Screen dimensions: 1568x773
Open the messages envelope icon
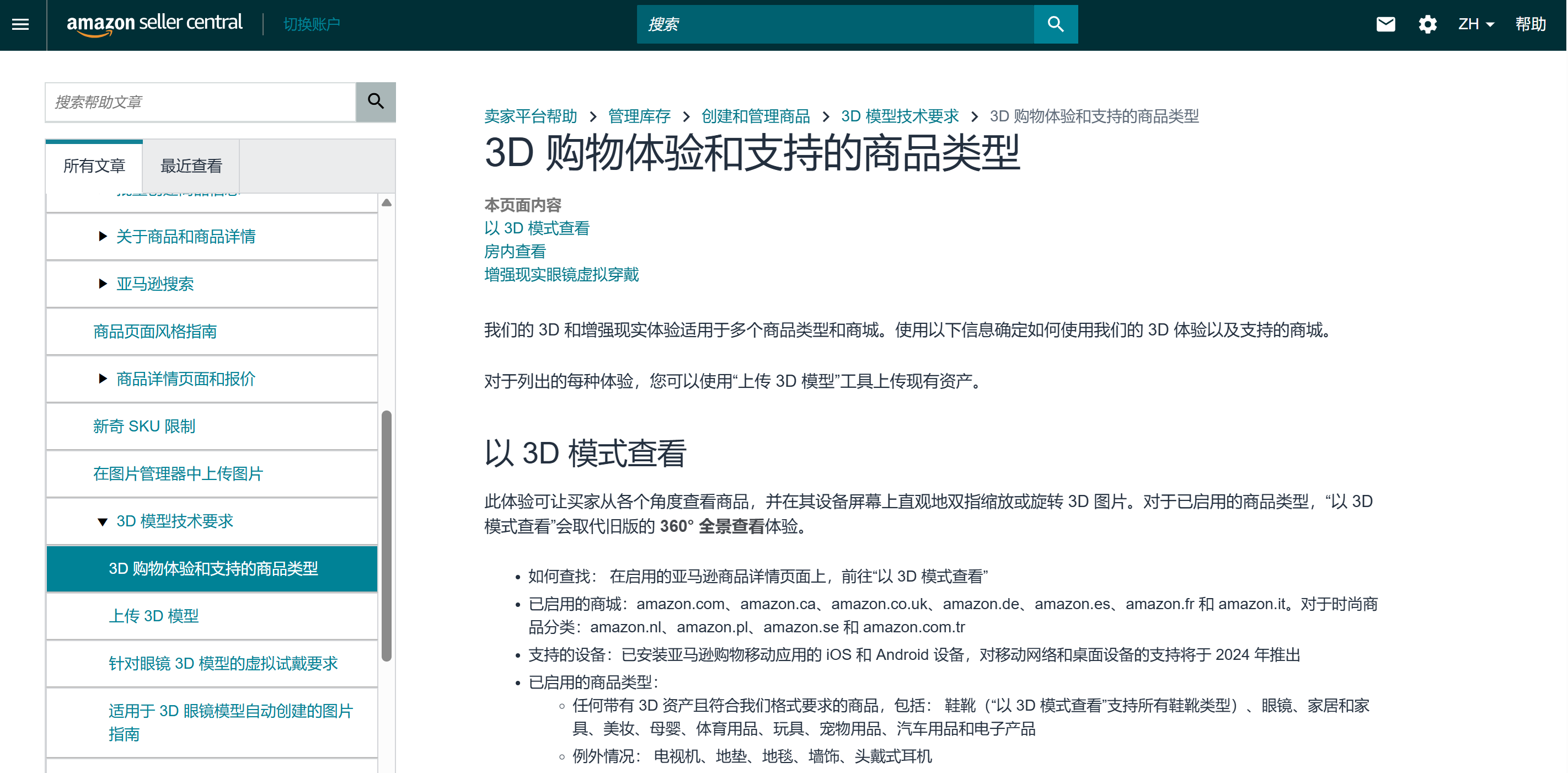(1385, 24)
